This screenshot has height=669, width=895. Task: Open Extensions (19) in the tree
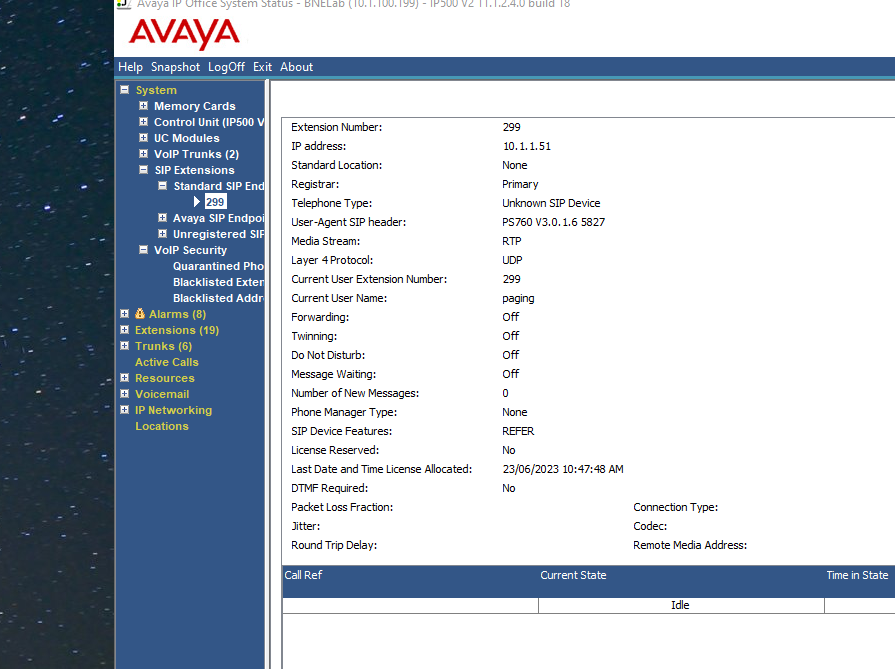[x=176, y=330]
